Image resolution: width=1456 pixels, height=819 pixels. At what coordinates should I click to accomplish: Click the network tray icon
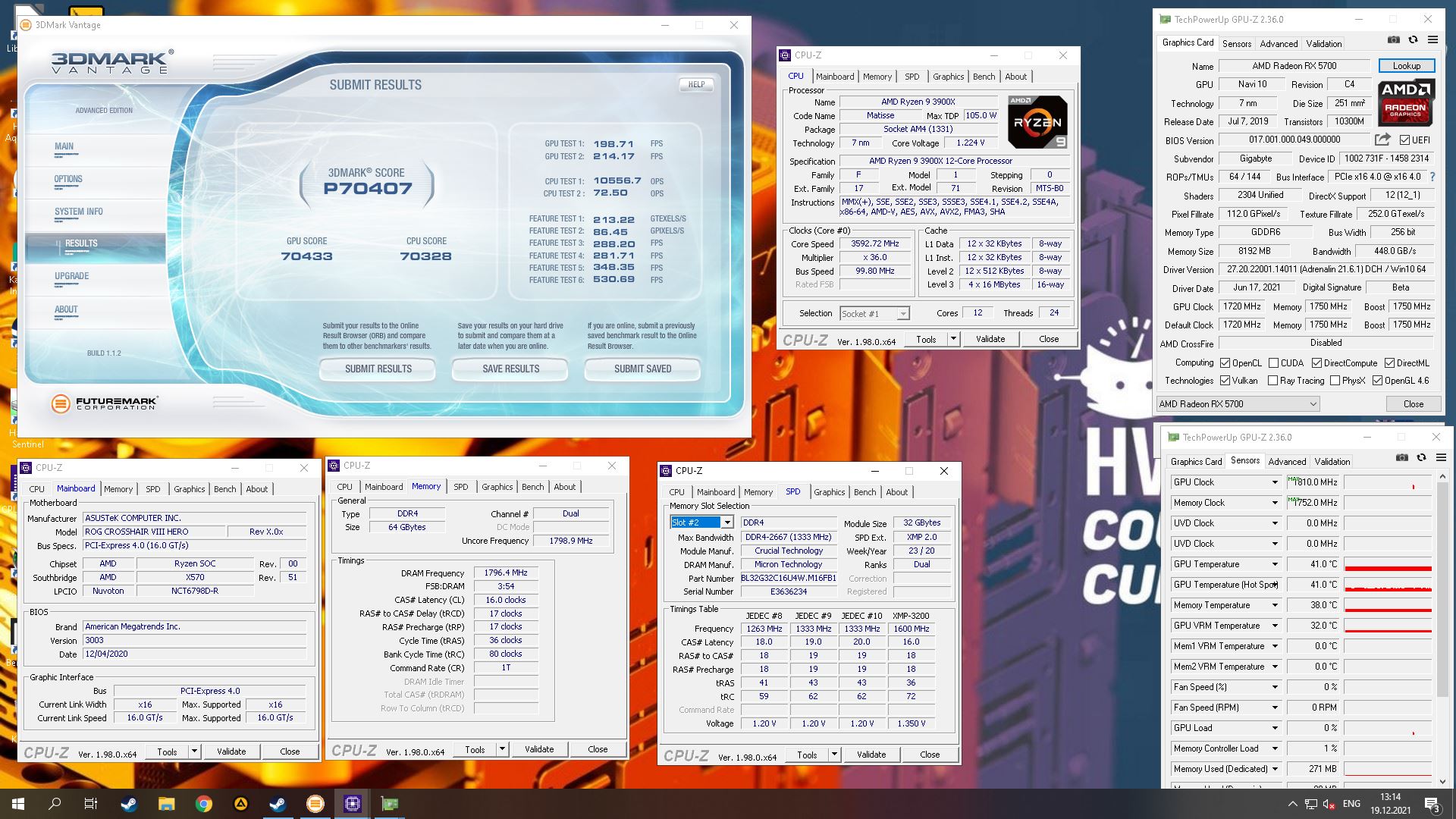(1311, 804)
